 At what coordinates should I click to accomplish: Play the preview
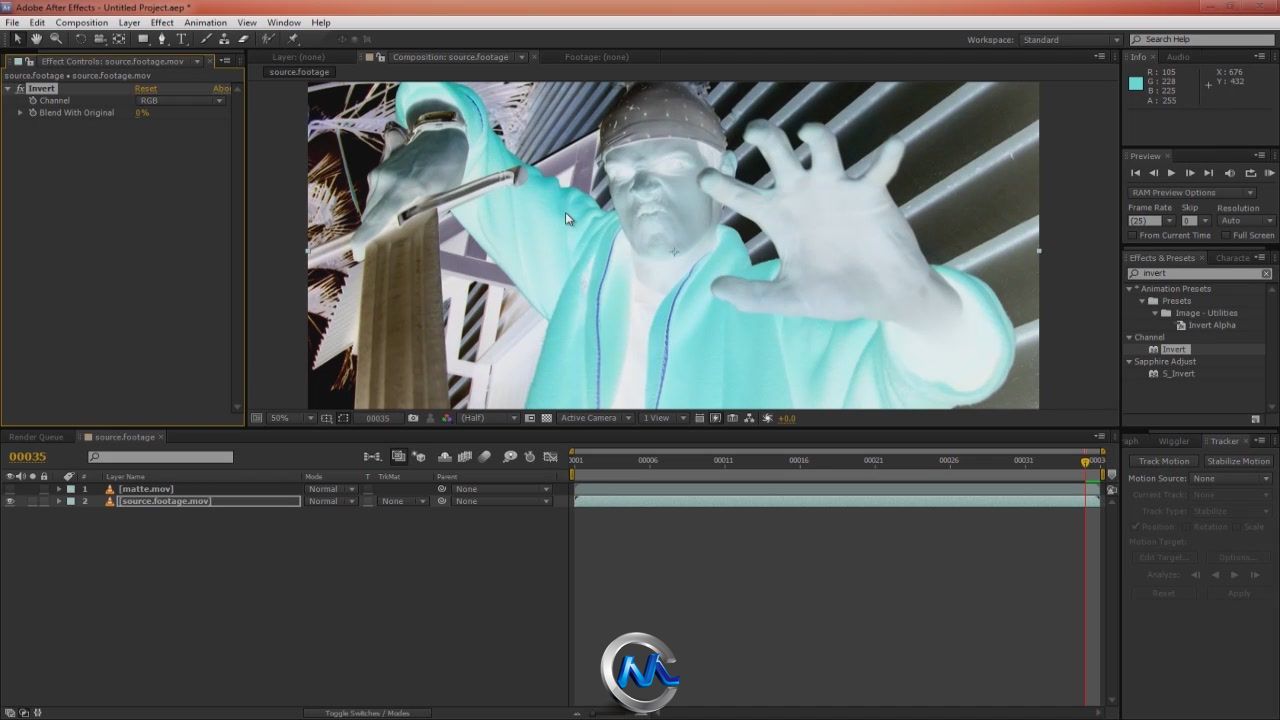(1171, 173)
